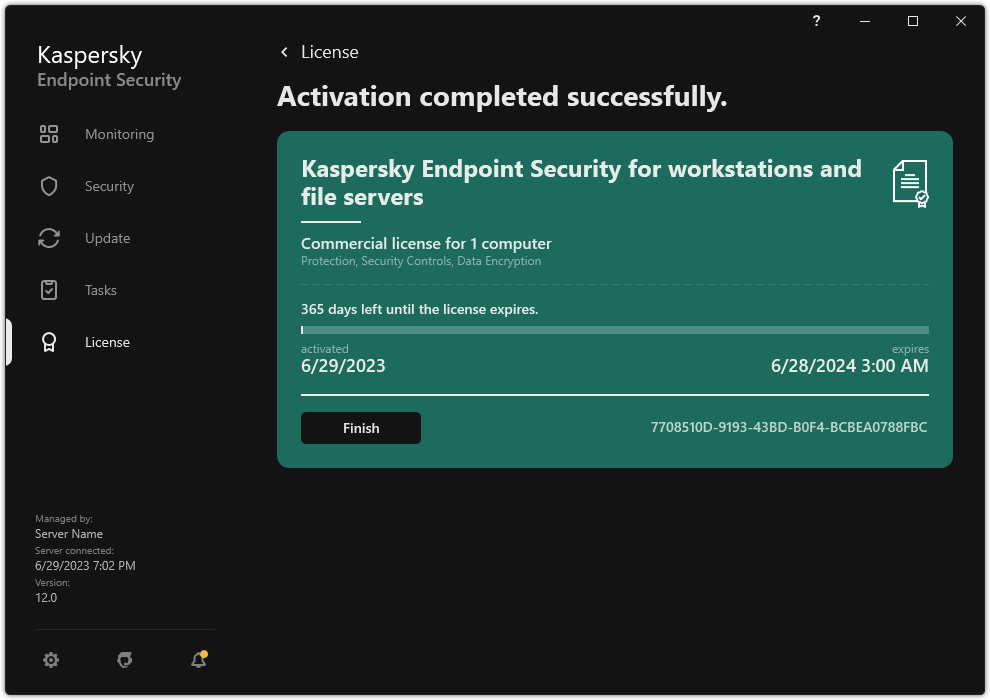Click the support icon at the bottom
990x700 pixels.
point(124,660)
